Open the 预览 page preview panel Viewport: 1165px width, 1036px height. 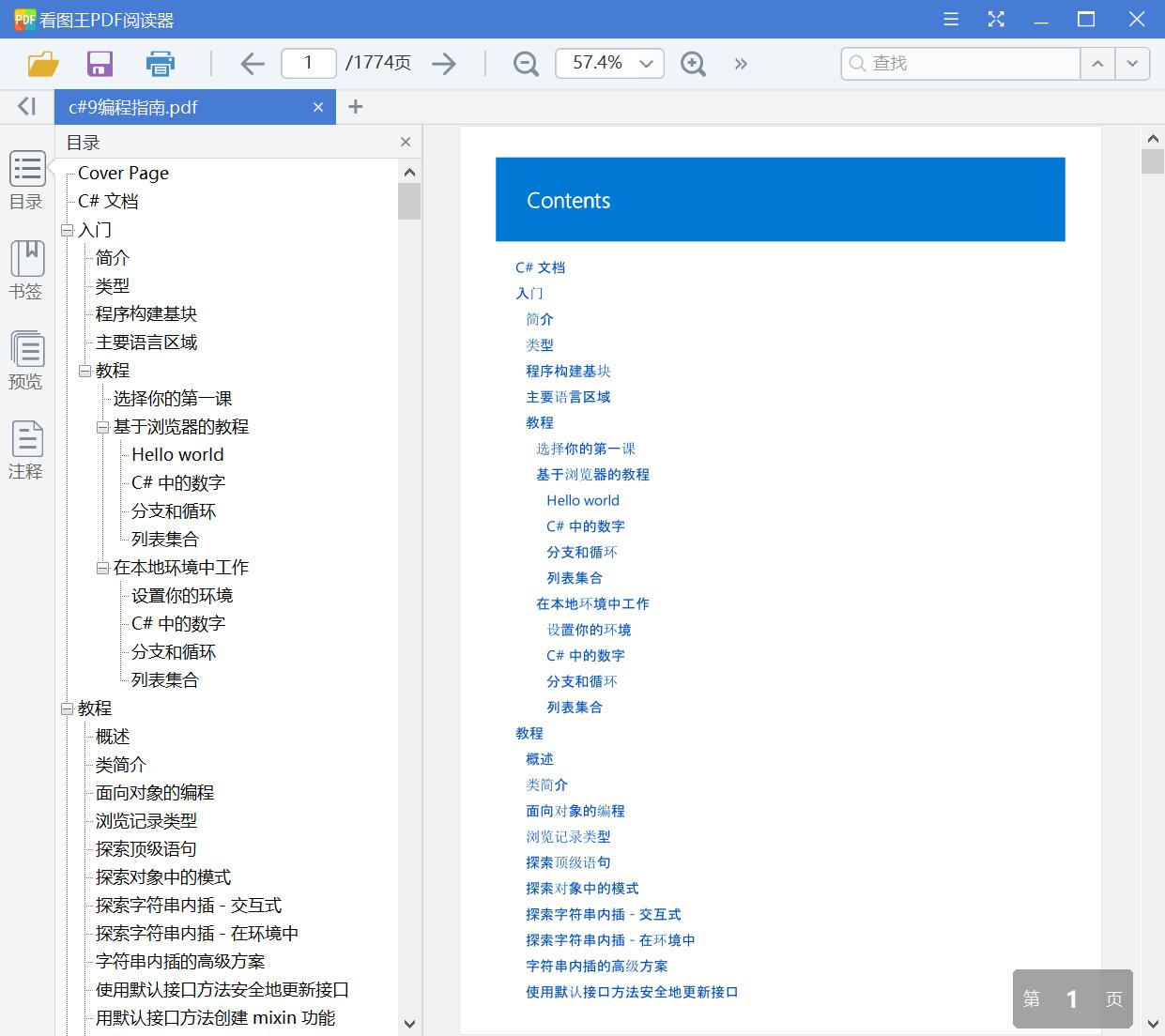[x=26, y=360]
